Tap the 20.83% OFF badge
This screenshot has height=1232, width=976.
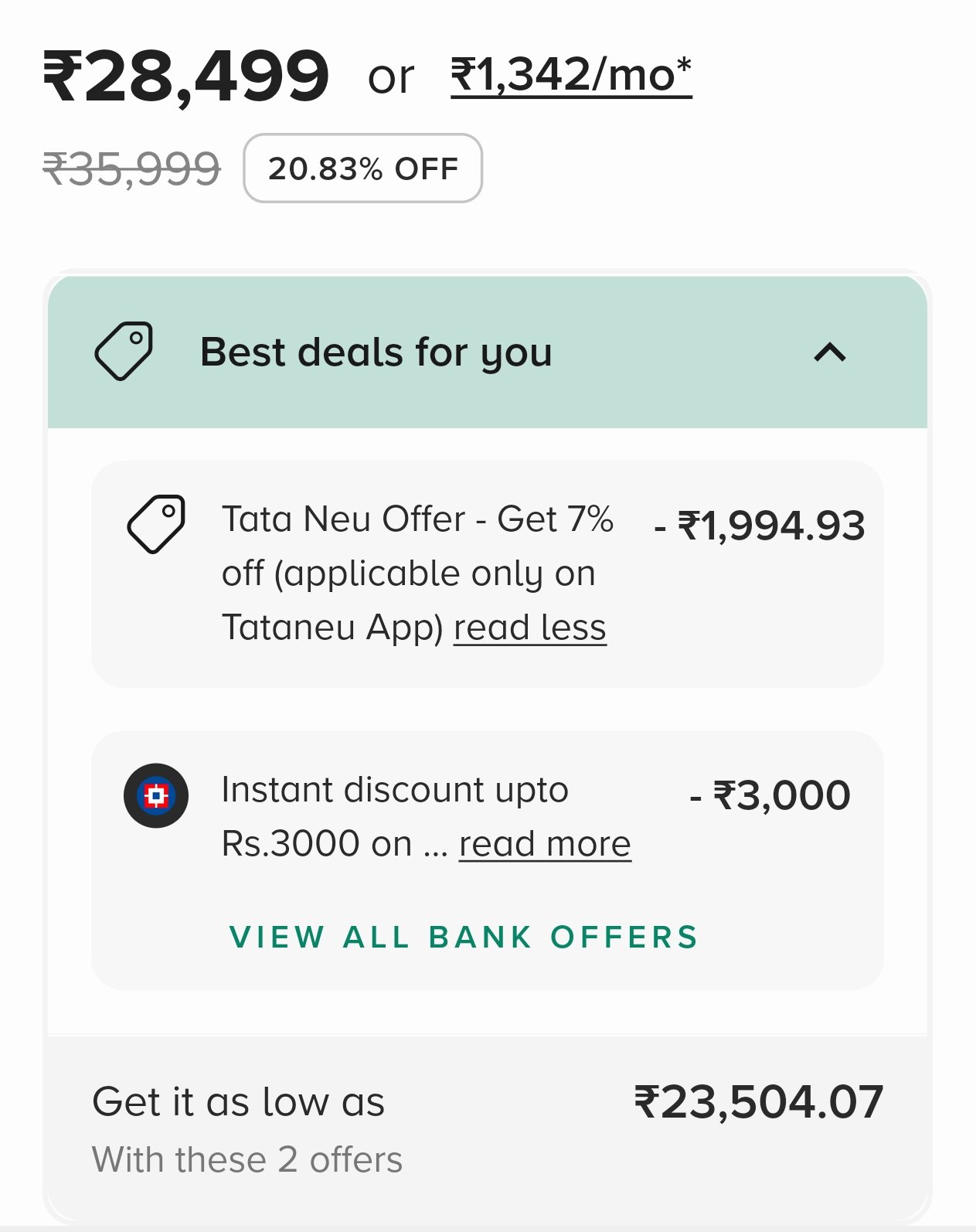(x=362, y=168)
